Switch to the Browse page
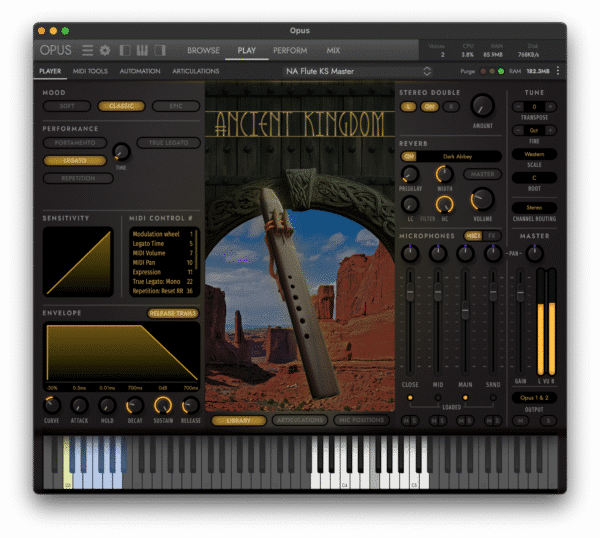Screen dimensions: 600x538 pos(203,51)
